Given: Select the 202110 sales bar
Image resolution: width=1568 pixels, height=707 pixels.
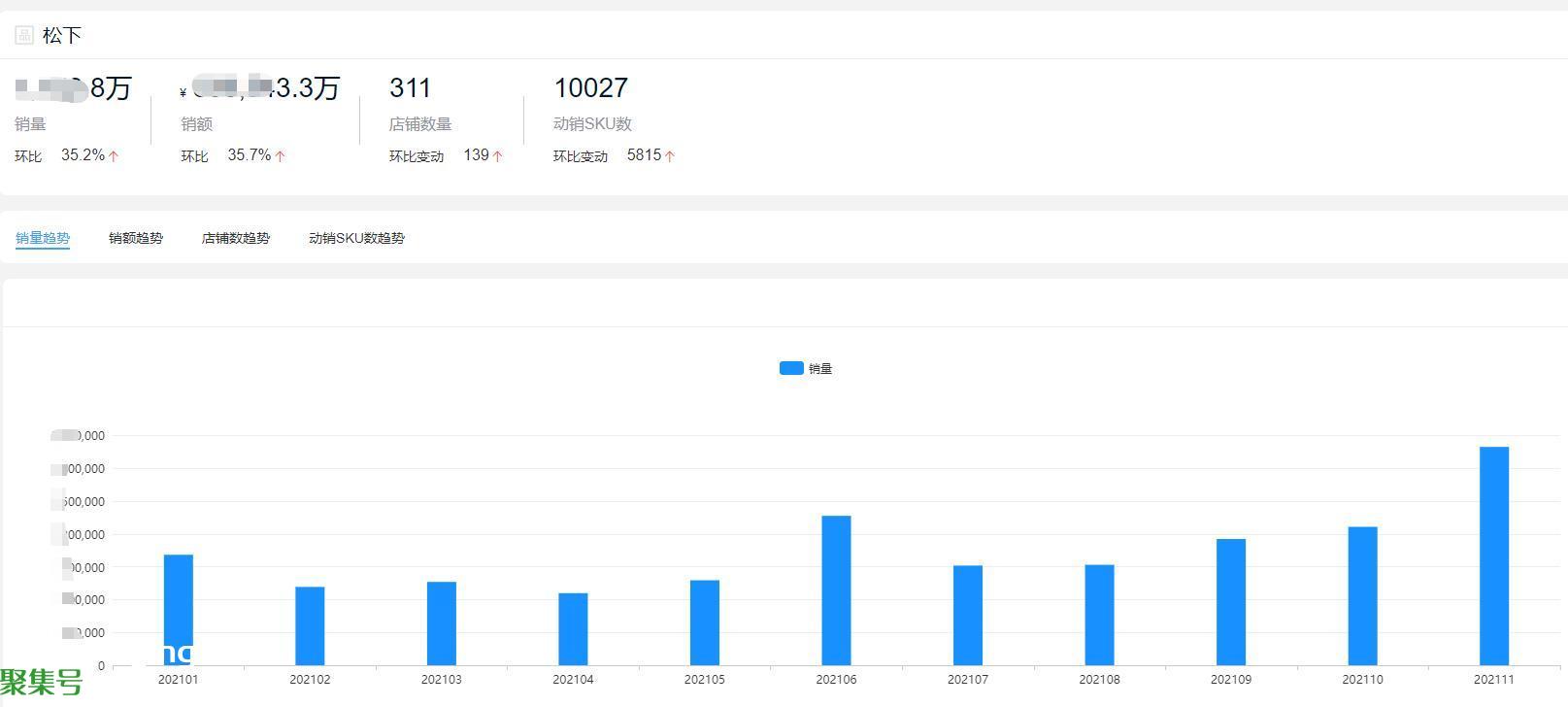Looking at the screenshot, I should (x=1362, y=596).
